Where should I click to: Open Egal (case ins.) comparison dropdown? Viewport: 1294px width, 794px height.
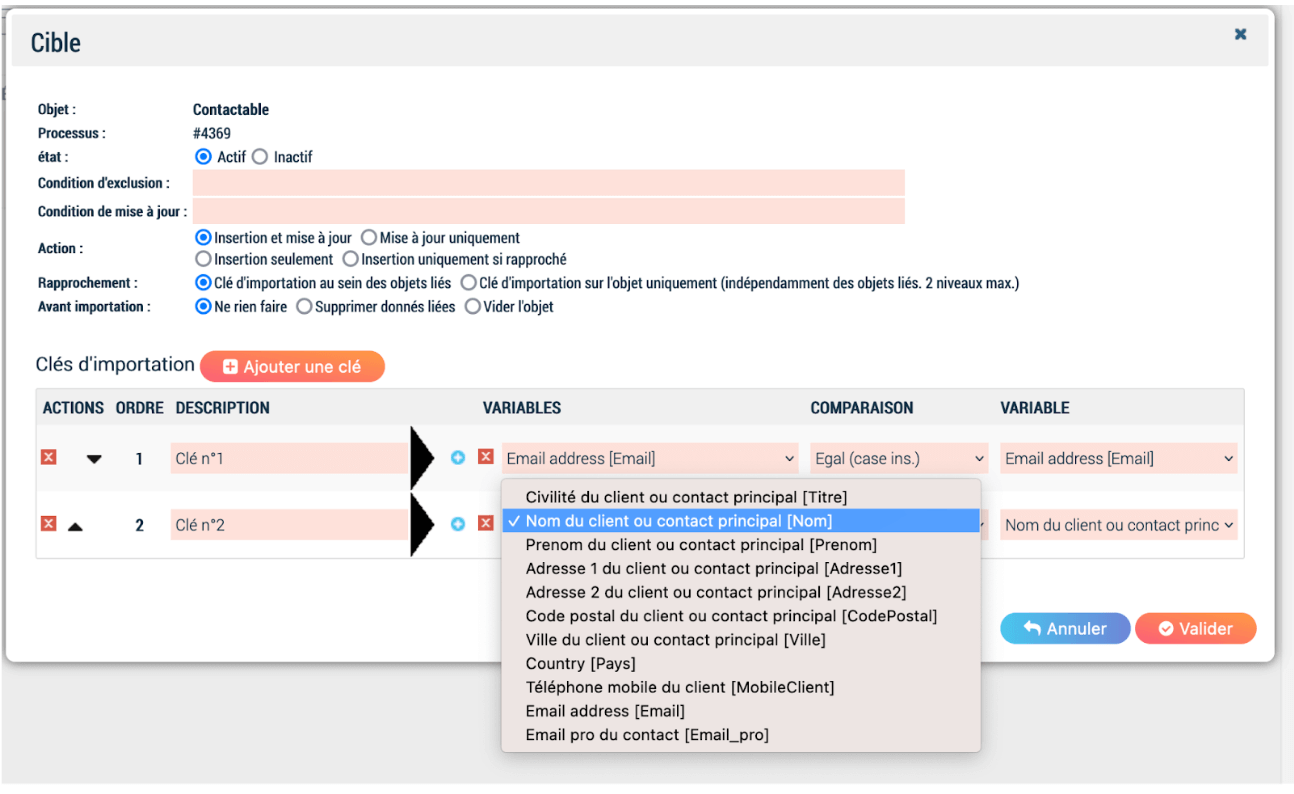pos(899,458)
